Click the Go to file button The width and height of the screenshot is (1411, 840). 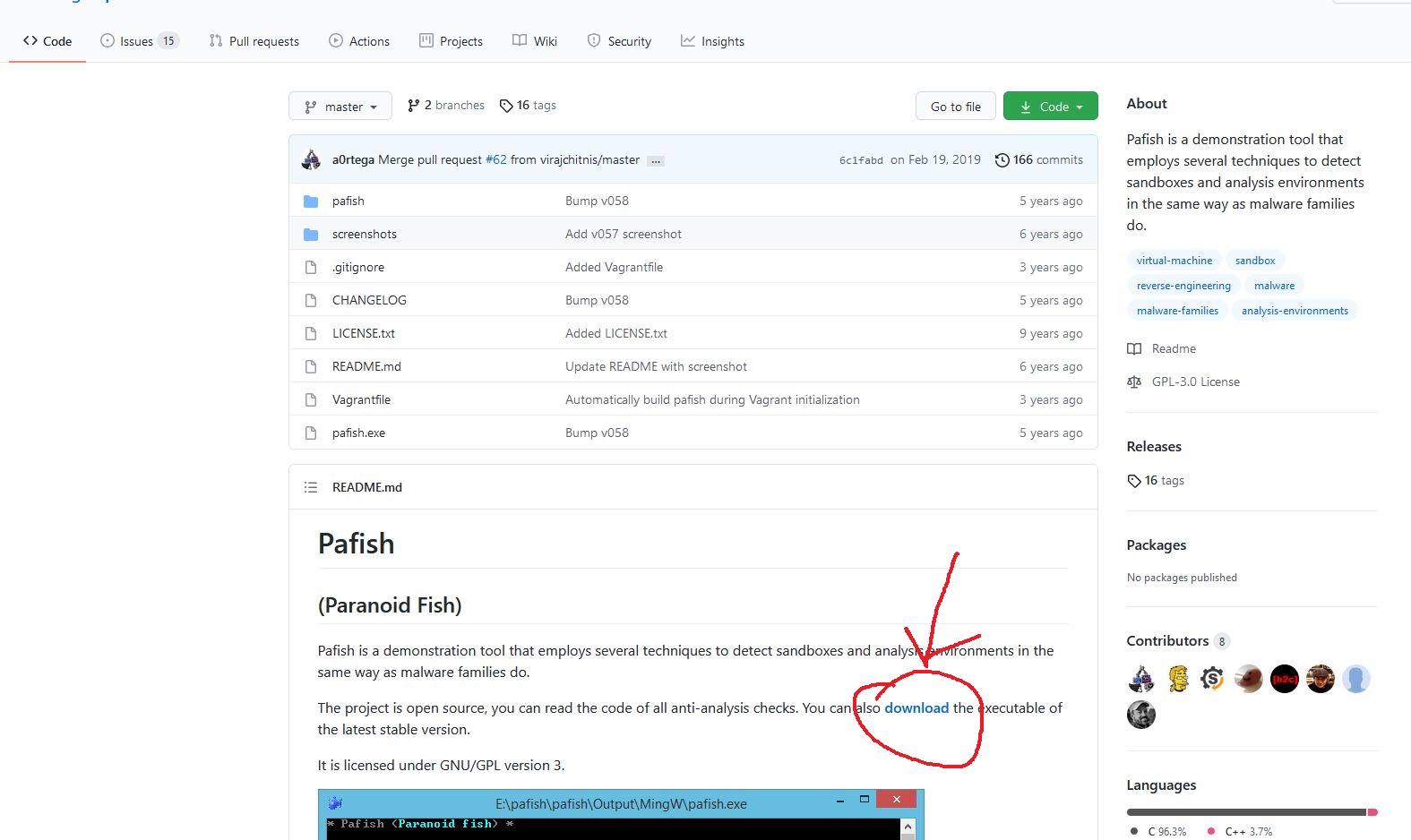(955, 107)
